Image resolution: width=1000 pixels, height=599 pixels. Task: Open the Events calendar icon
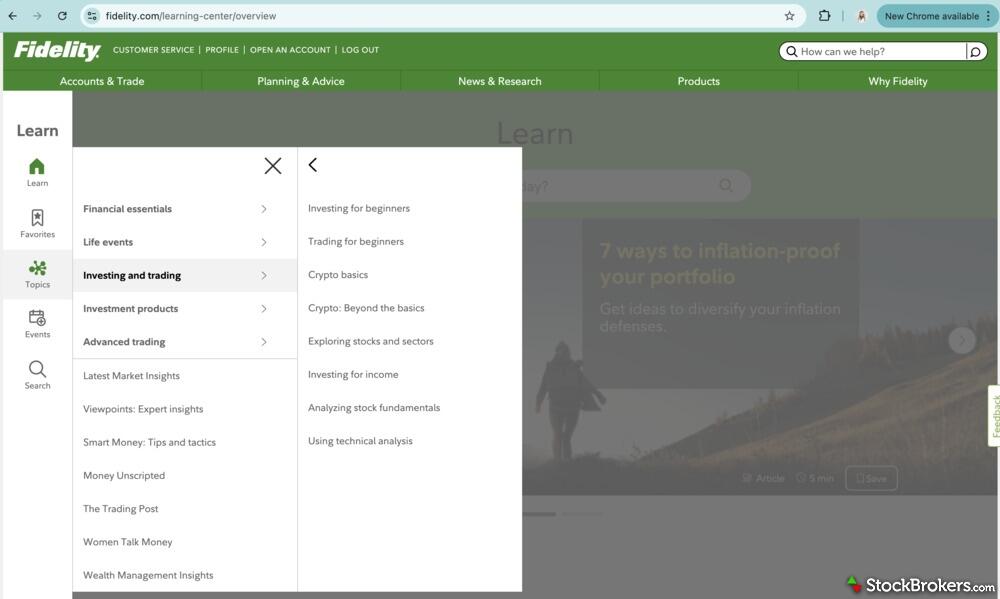(x=37, y=319)
